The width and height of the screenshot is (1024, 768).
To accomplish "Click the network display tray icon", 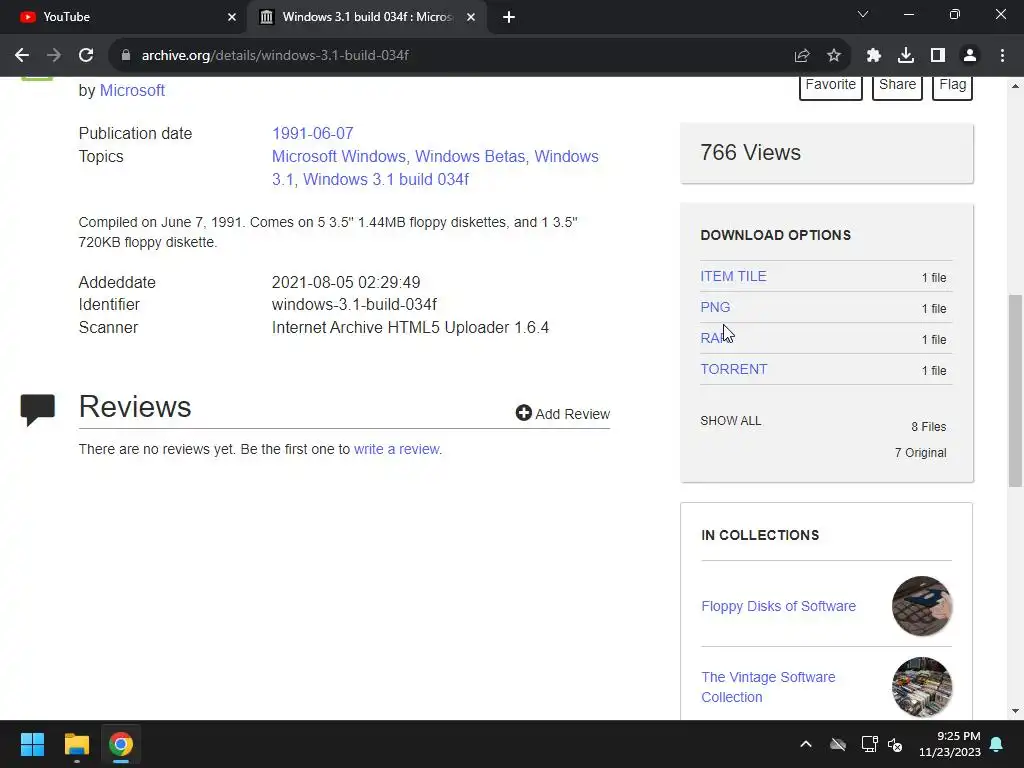I will click(869, 744).
